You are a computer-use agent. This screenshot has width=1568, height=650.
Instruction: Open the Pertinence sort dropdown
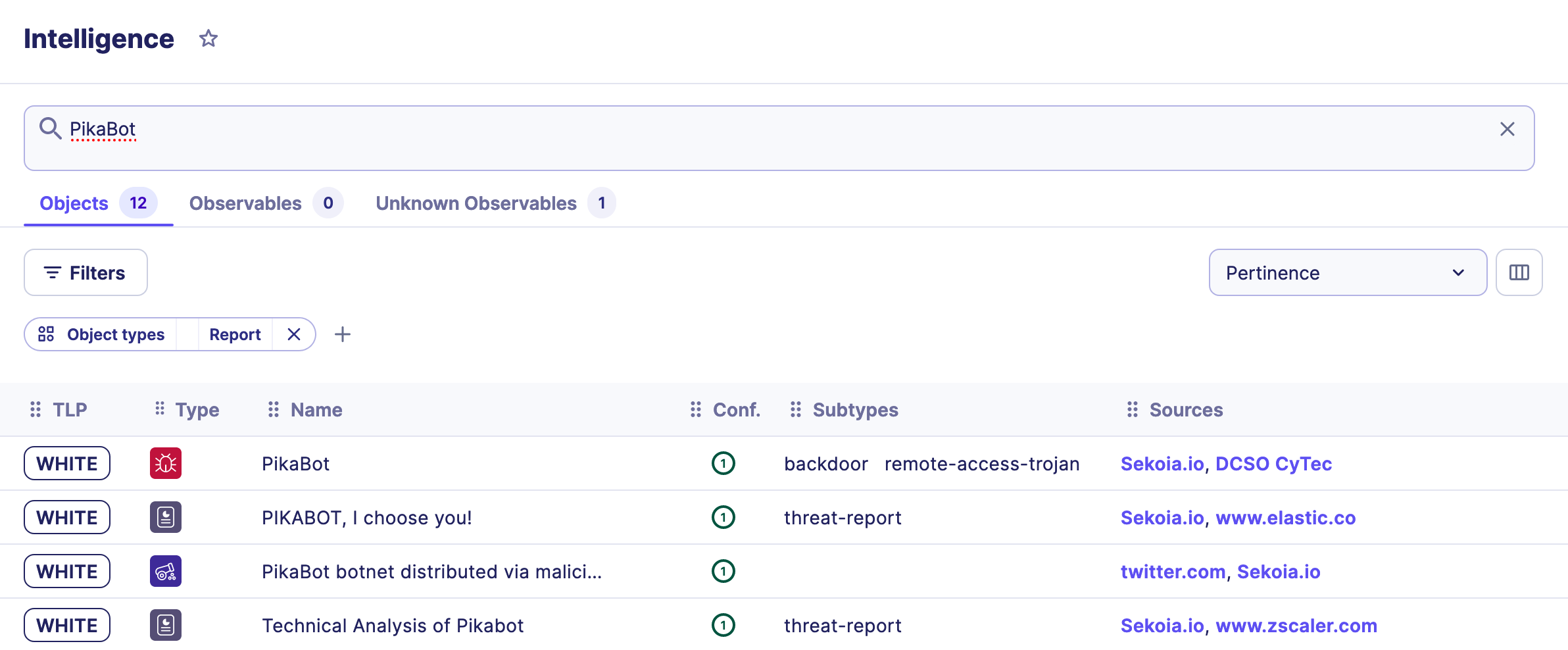click(1347, 272)
